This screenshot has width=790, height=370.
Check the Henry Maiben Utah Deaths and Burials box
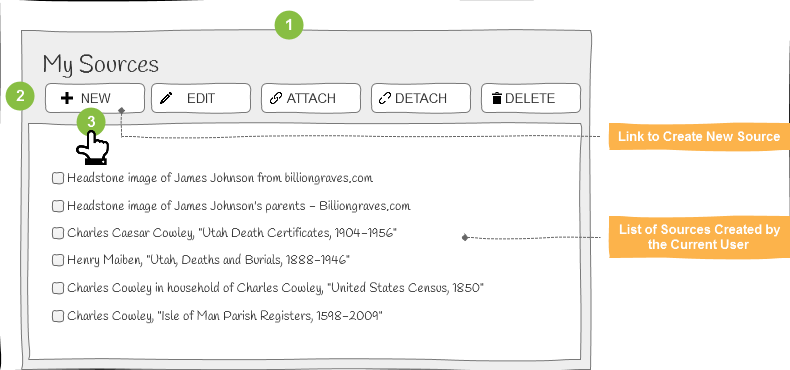(58, 260)
